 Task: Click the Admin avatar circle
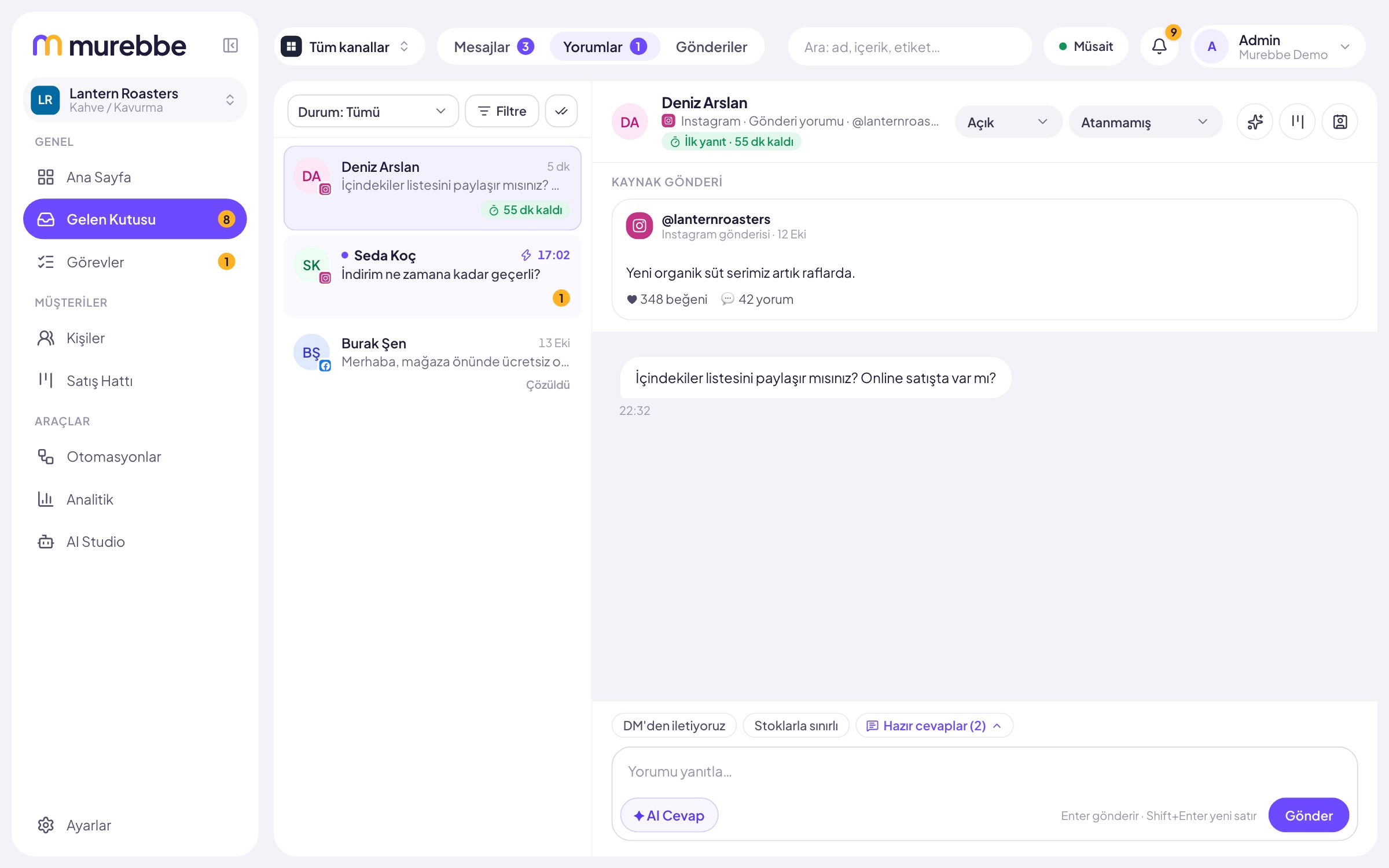[x=1212, y=47]
